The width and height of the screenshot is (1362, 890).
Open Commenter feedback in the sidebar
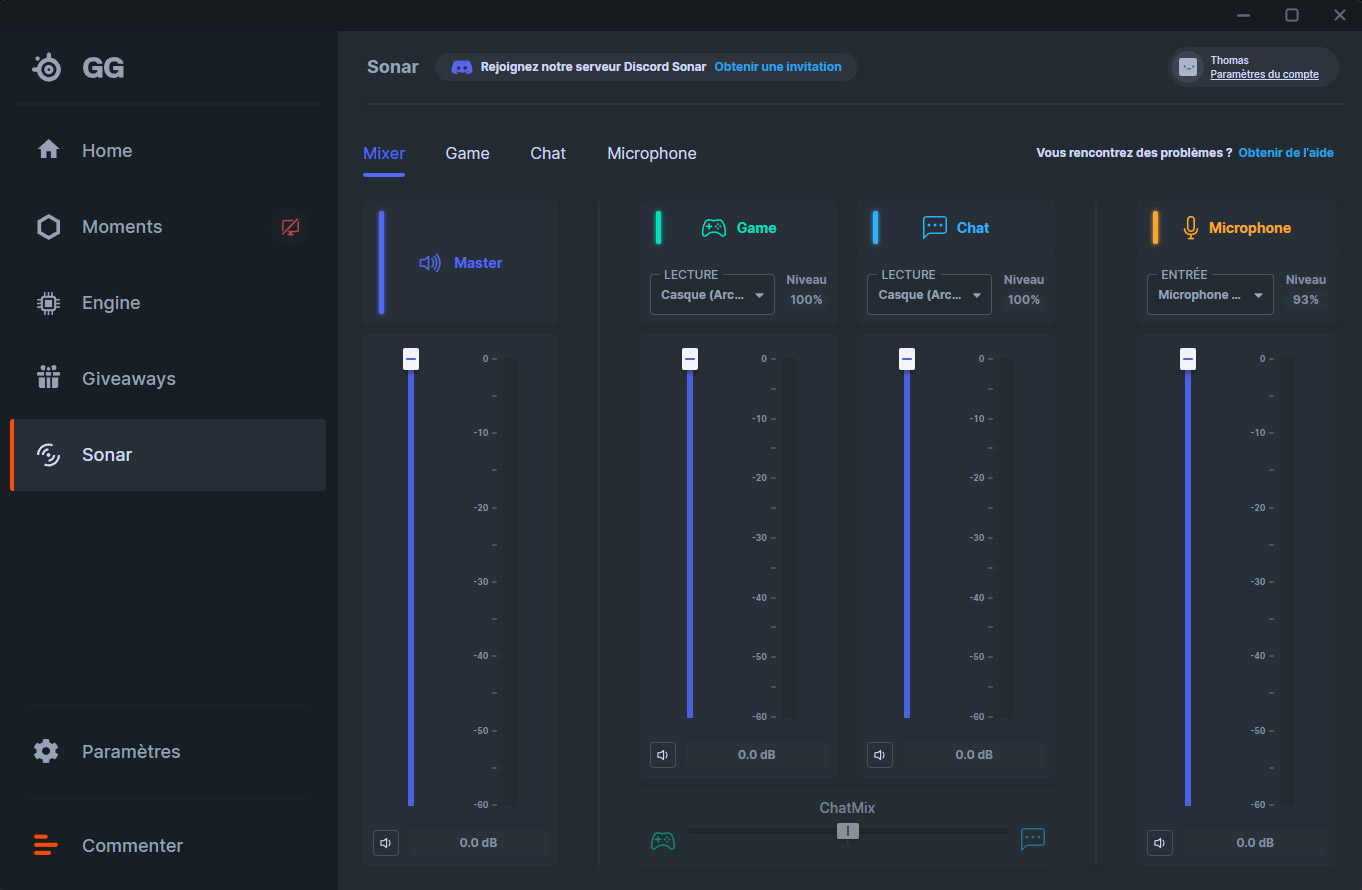[168, 845]
